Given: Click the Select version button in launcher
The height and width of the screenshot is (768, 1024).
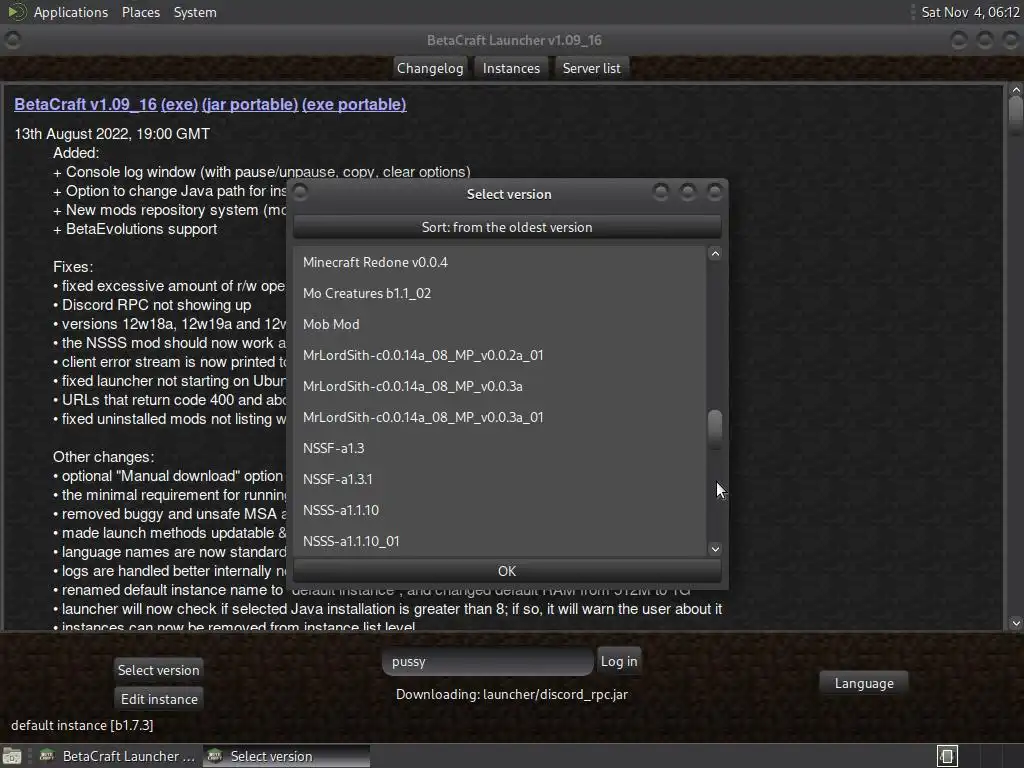Looking at the screenshot, I should coord(158,670).
